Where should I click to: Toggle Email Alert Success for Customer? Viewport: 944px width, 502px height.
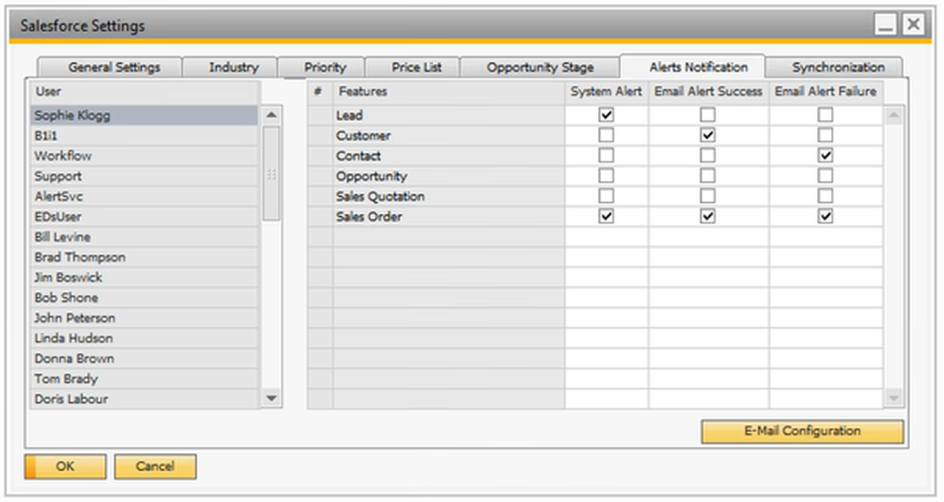click(708, 135)
